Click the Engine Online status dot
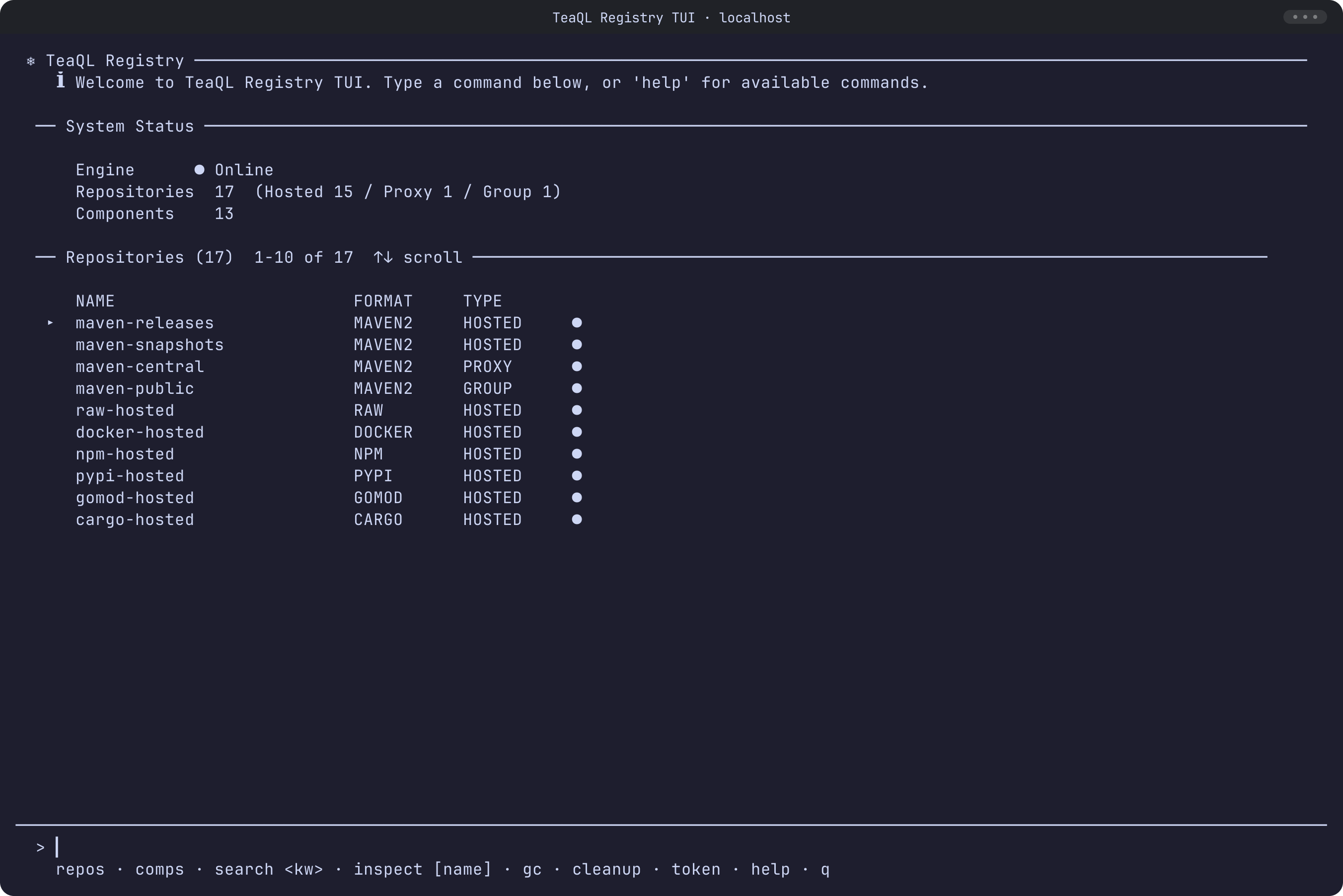This screenshot has width=1343, height=896. (x=199, y=170)
